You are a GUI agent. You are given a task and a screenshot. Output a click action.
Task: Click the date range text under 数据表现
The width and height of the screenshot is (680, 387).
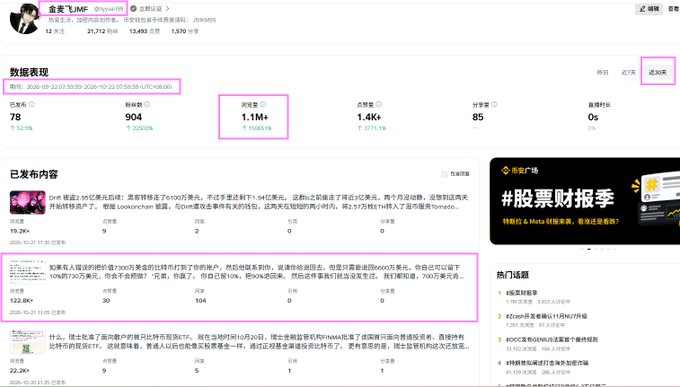tap(91, 87)
